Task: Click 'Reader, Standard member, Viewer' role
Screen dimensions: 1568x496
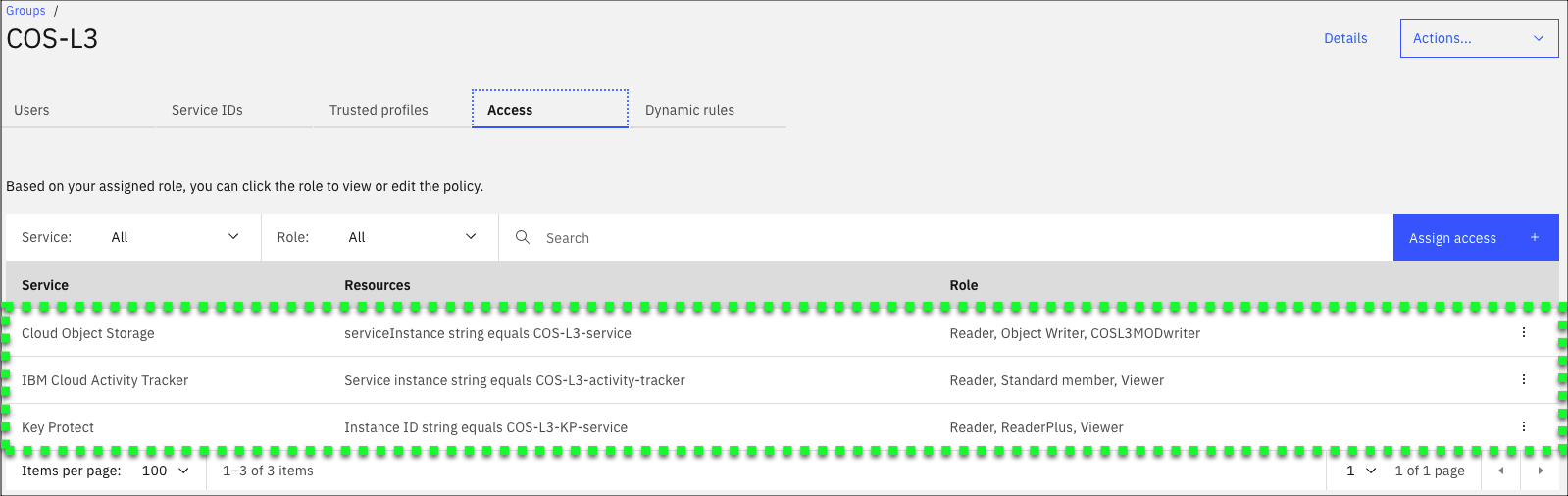Action: [x=1057, y=380]
